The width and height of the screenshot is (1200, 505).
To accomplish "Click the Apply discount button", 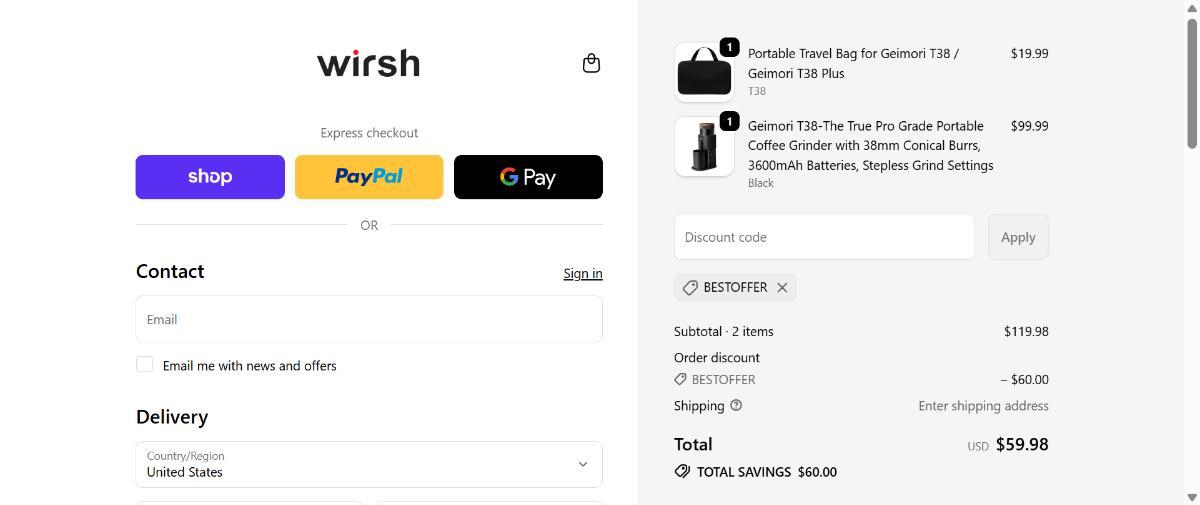I will tap(1018, 237).
